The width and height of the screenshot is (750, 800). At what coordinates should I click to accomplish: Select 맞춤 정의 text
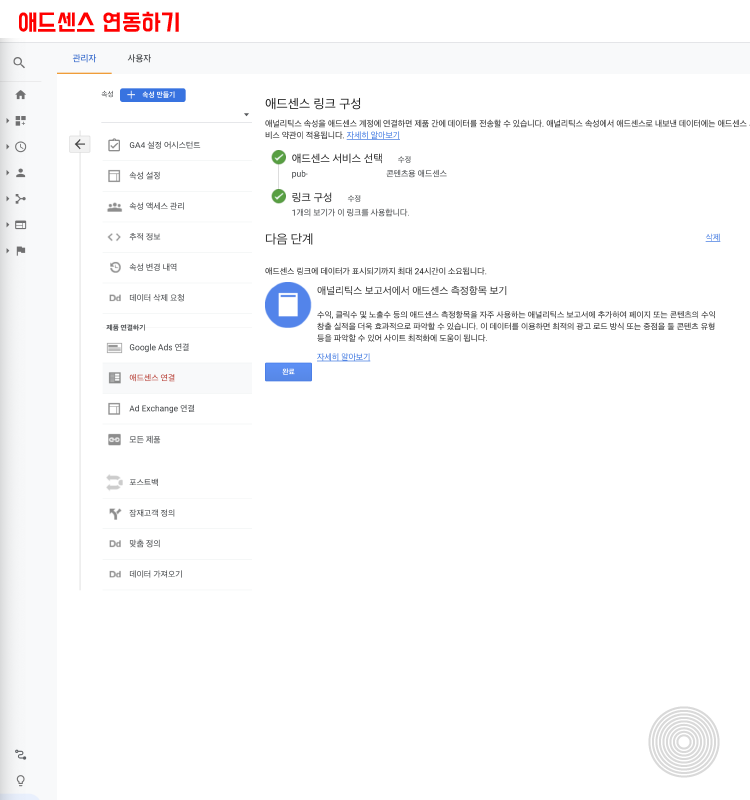[x=145, y=544]
